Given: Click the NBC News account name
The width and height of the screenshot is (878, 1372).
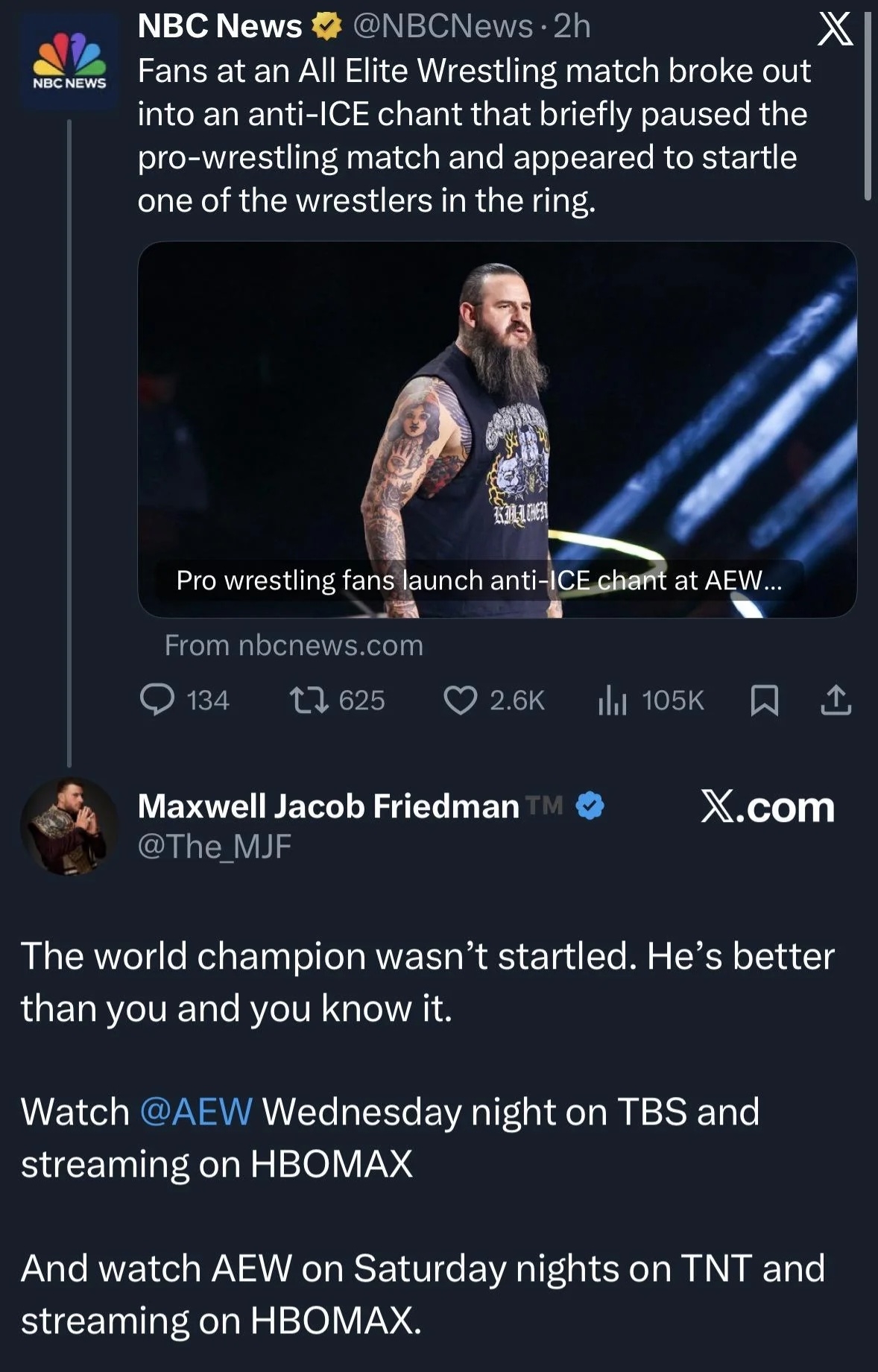Looking at the screenshot, I should click(x=220, y=26).
